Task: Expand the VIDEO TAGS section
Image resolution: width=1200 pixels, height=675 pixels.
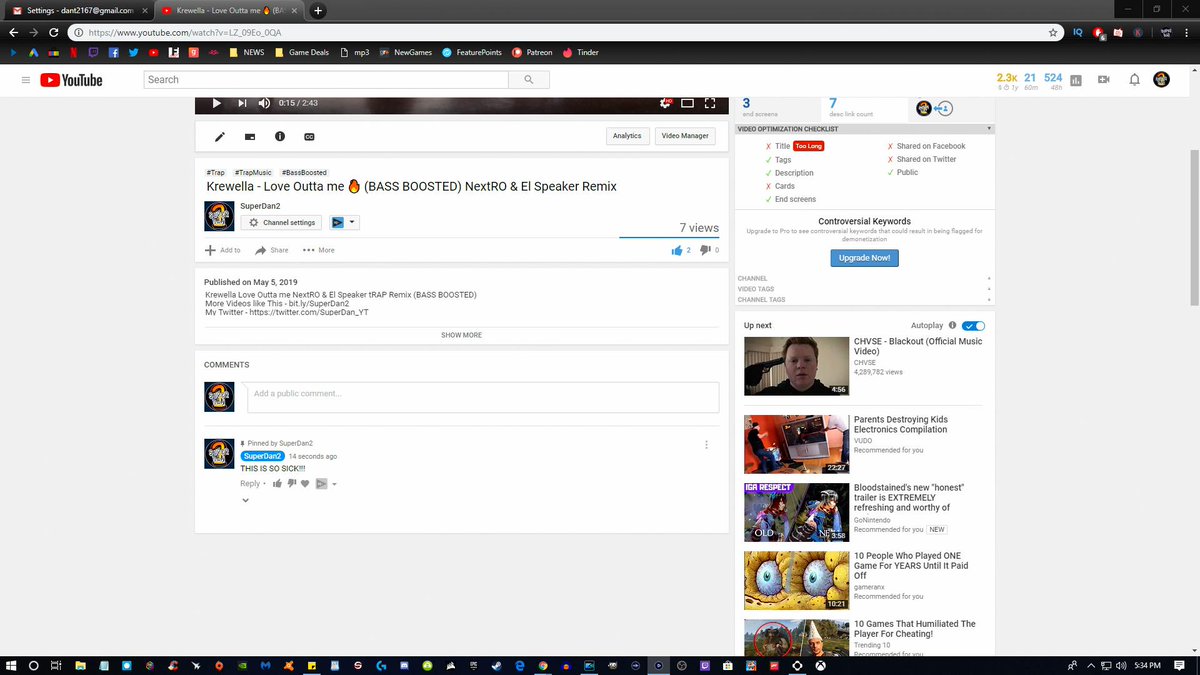Action: [x=865, y=289]
